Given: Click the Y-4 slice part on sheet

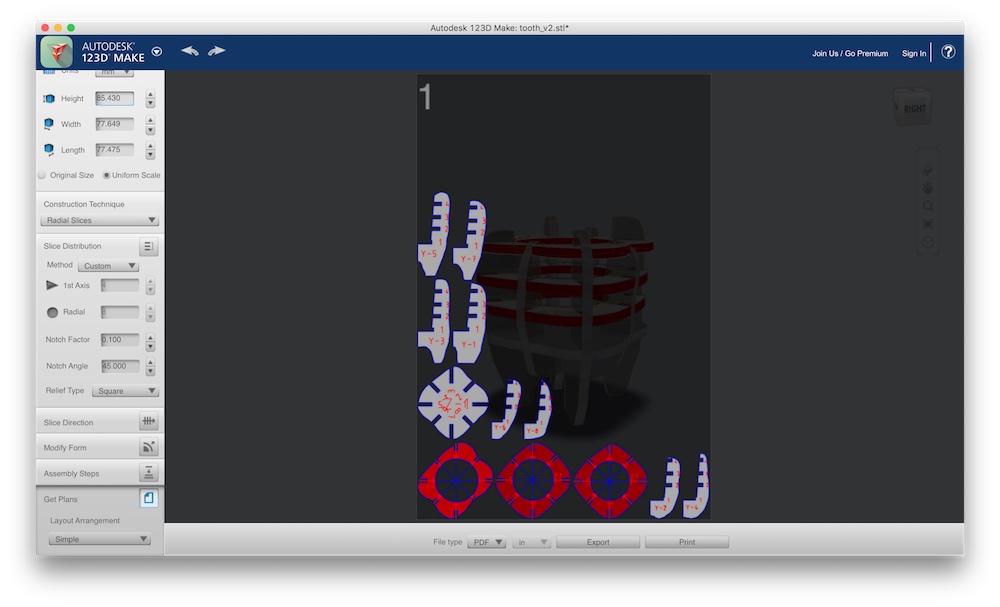Looking at the screenshot, I should (x=696, y=486).
